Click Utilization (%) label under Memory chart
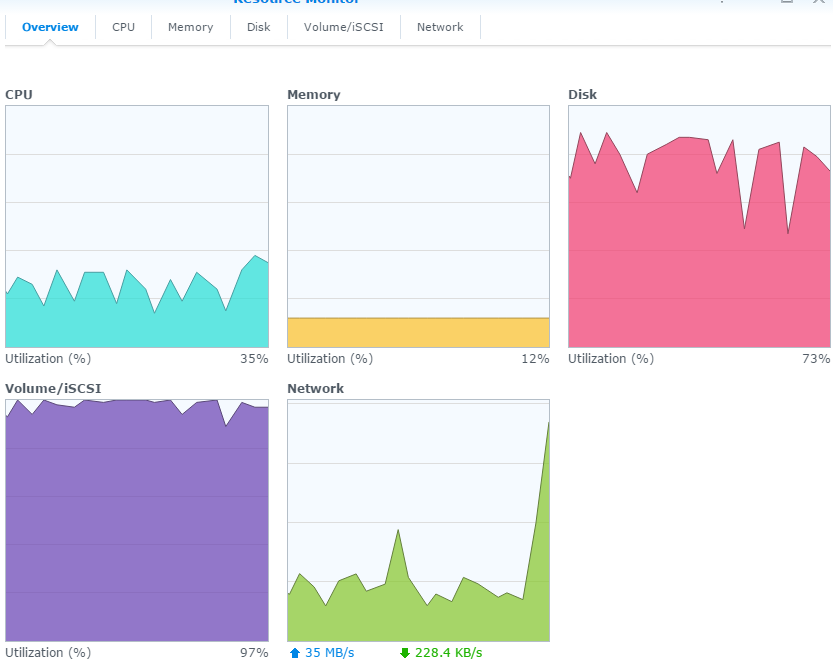 point(330,359)
